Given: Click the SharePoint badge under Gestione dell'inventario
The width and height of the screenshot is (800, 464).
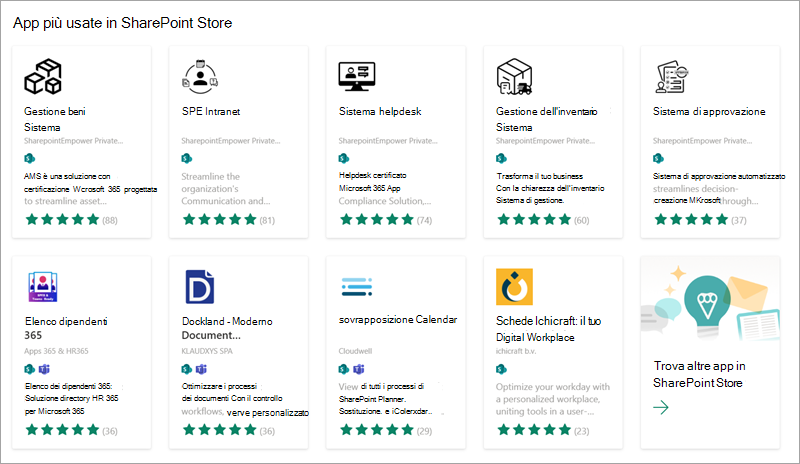Looking at the screenshot, I should tap(501, 158).
